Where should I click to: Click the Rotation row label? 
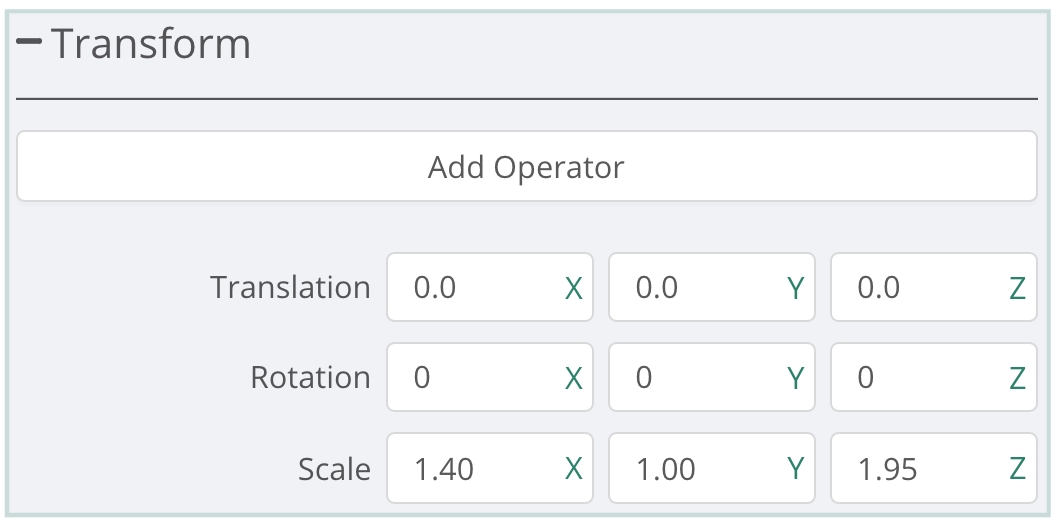tap(310, 378)
